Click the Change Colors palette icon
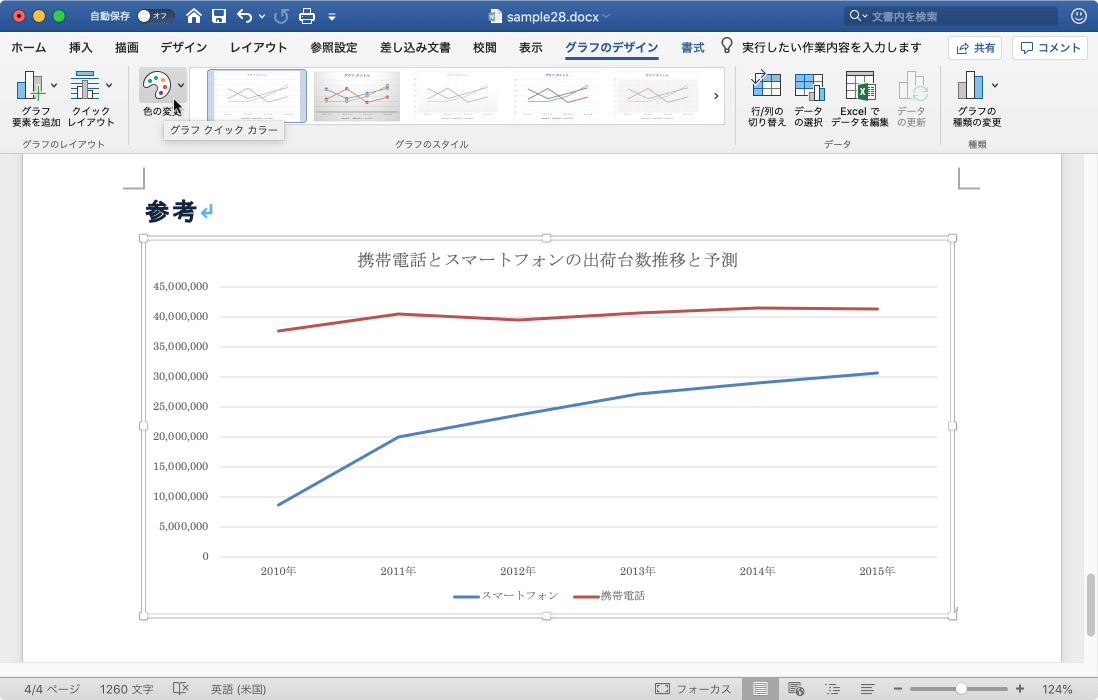 tap(156, 86)
